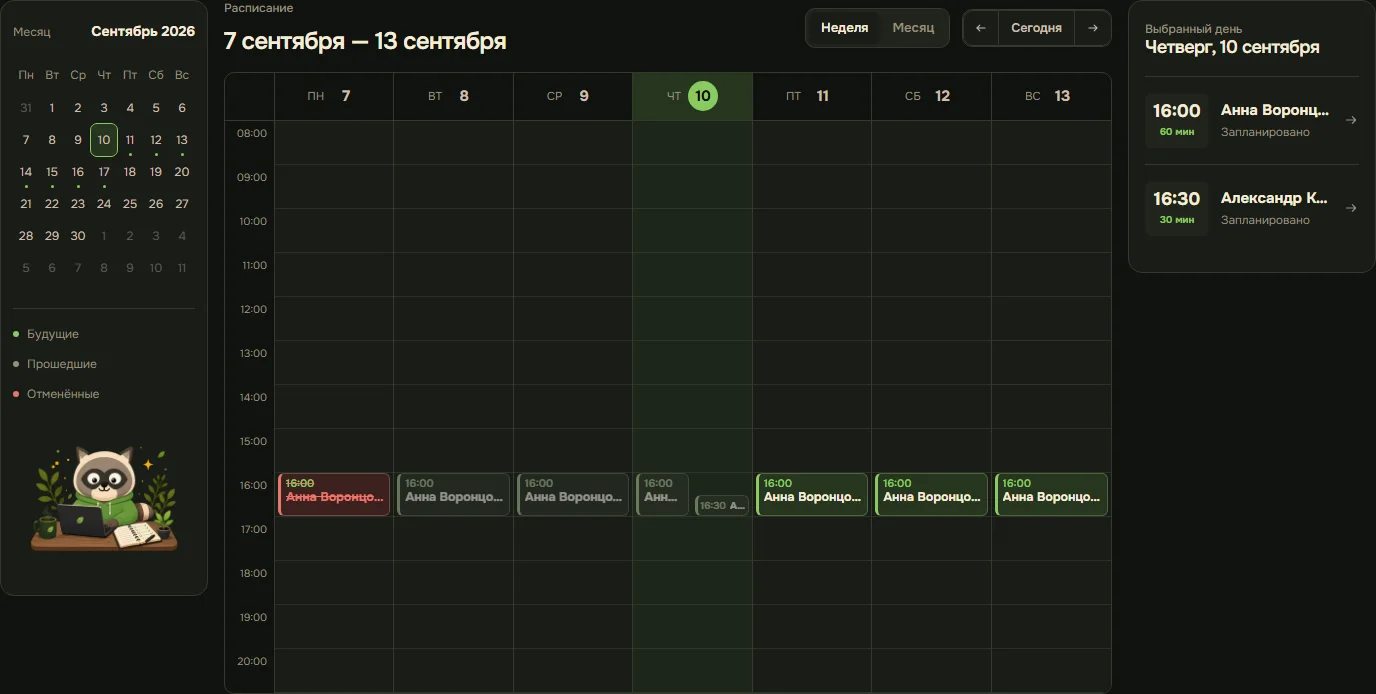Switch schedule to Месяц view
1376x694 pixels.
913,28
